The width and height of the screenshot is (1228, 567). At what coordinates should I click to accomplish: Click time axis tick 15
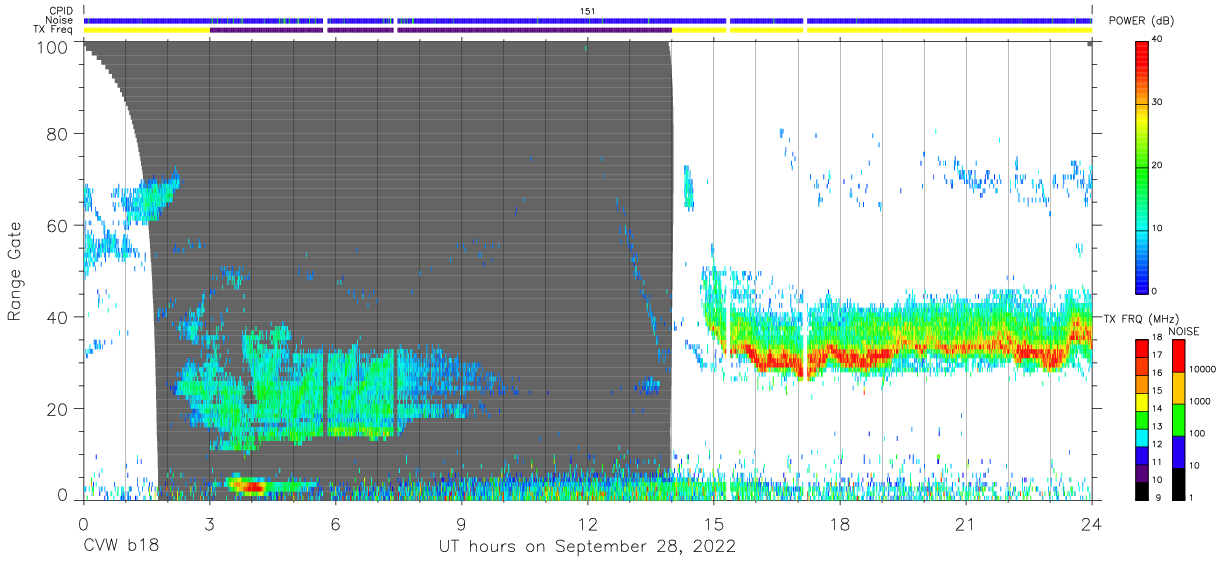713,524
